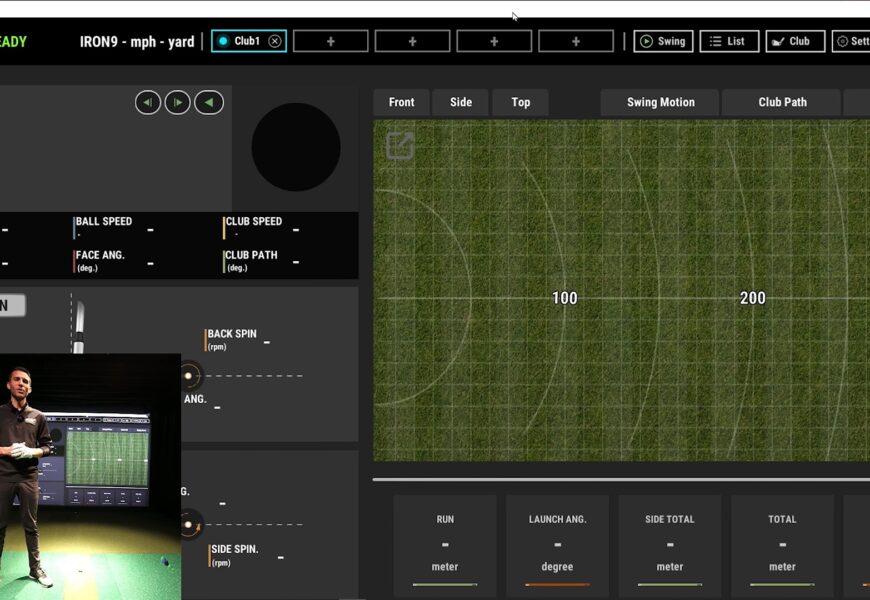Step to the next frame
The width and height of the screenshot is (870, 600).
[178, 102]
